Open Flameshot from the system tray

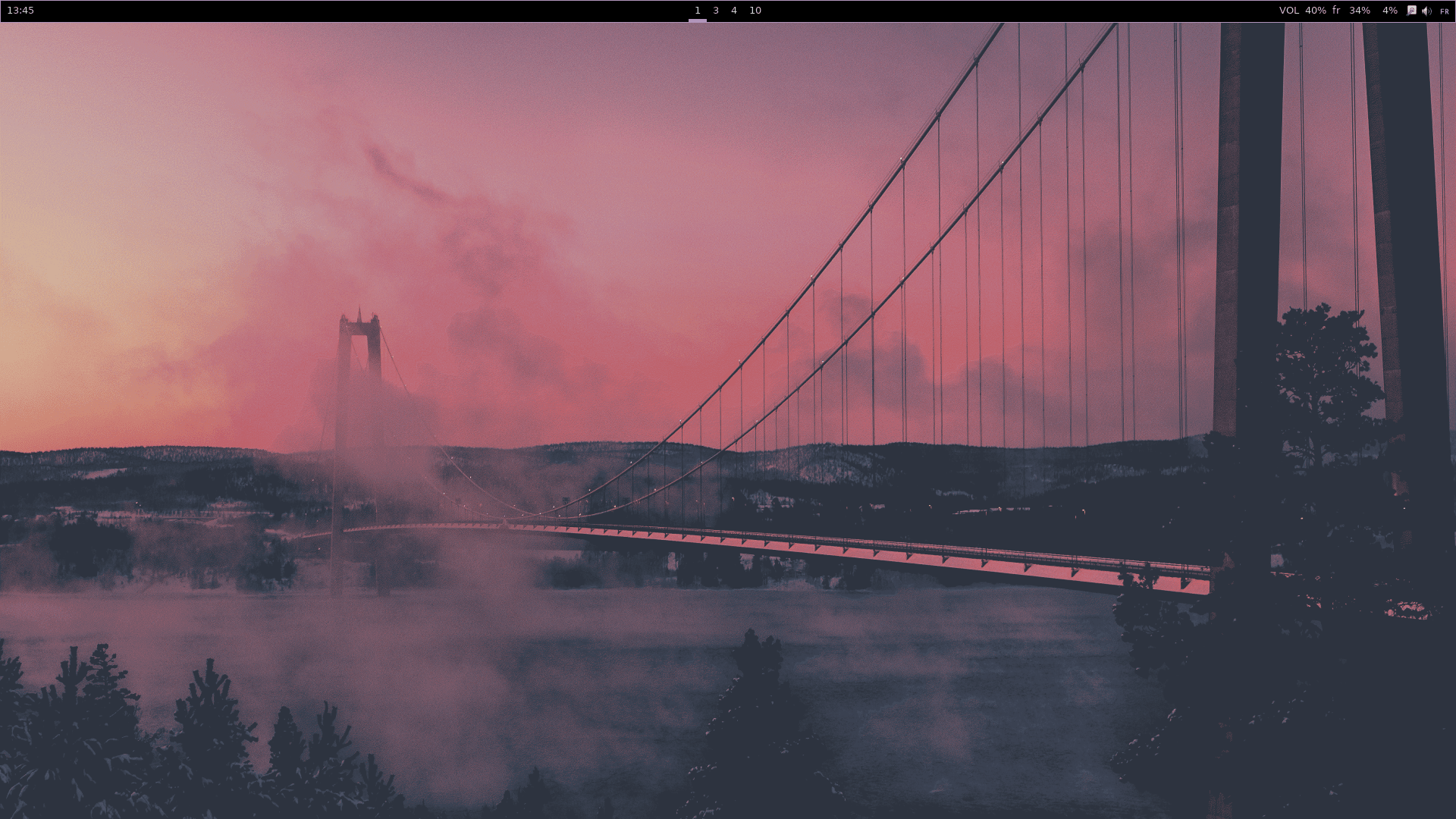(1412, 11)
